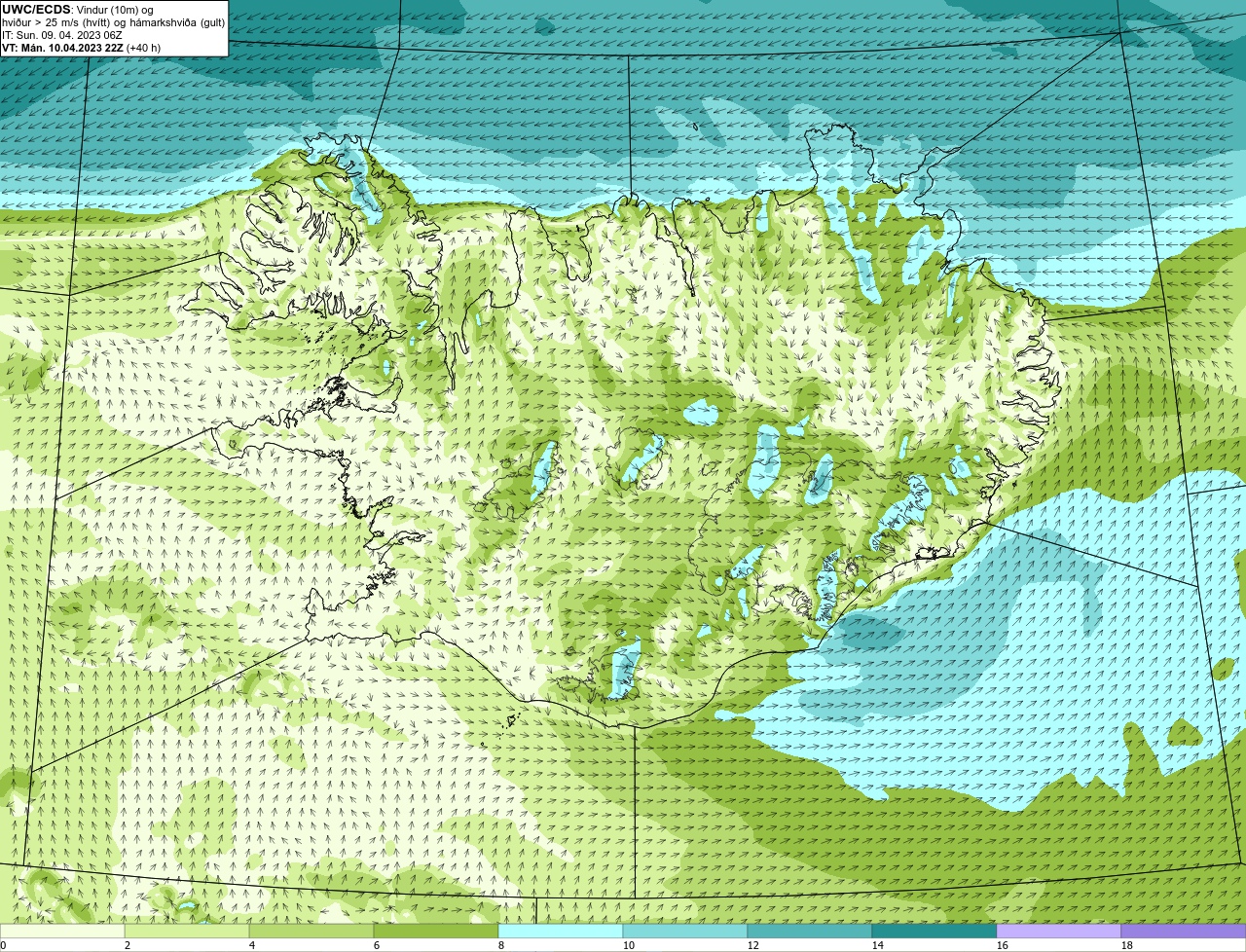Click the legend scale label '12'
Image resolution: width=1246 pixels, height=952 pixels.
[x=753, y=945]
